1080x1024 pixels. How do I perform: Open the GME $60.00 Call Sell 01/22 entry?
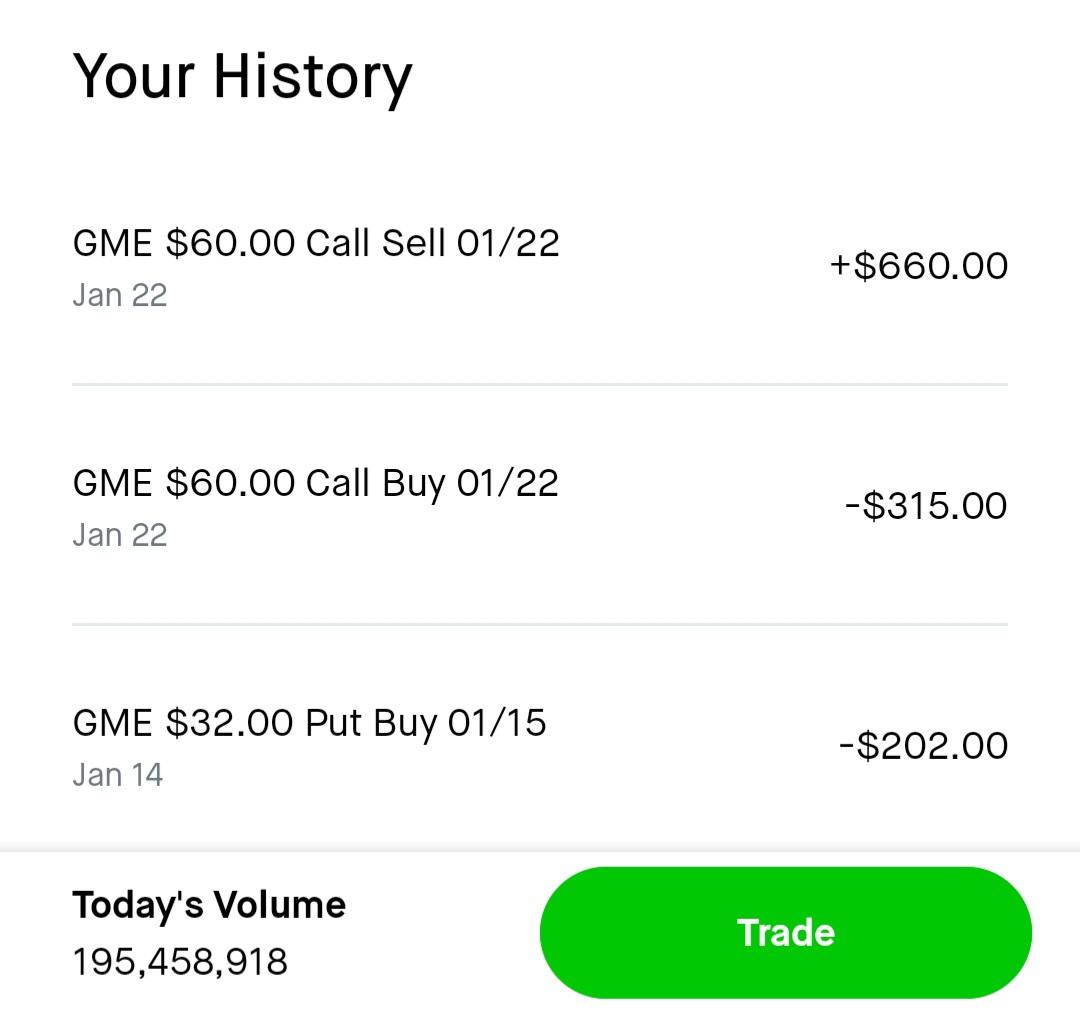[x=316, y=242]
